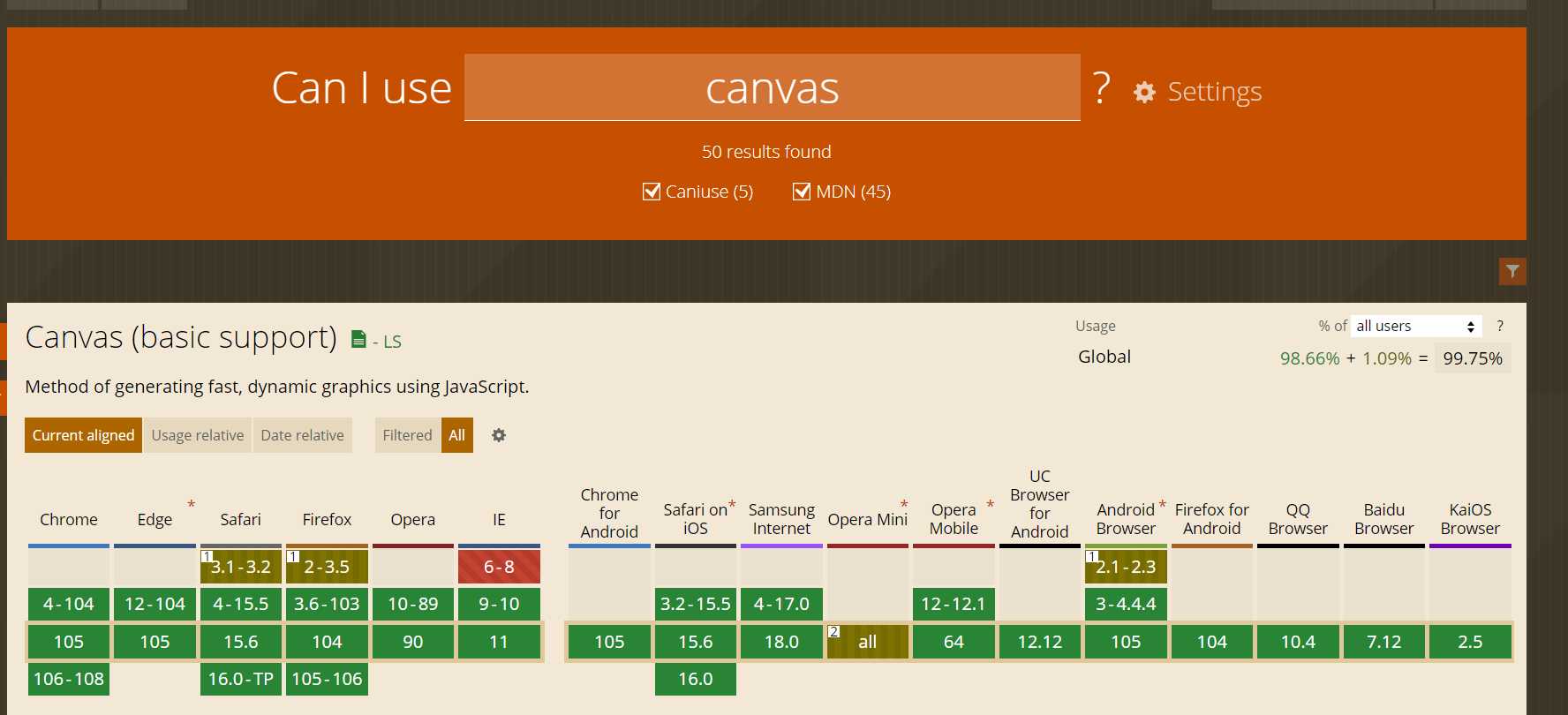Select the UC Browser 12.12 cell

(1040, 642)
